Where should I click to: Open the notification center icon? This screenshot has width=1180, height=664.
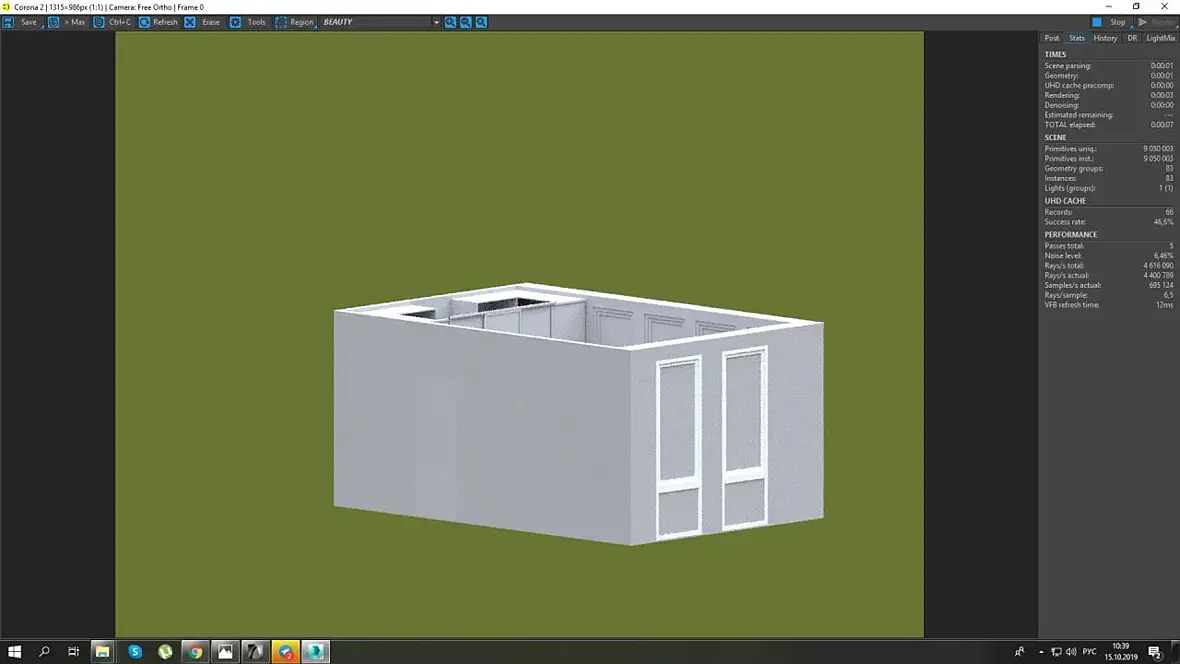tap(1155, 652)
